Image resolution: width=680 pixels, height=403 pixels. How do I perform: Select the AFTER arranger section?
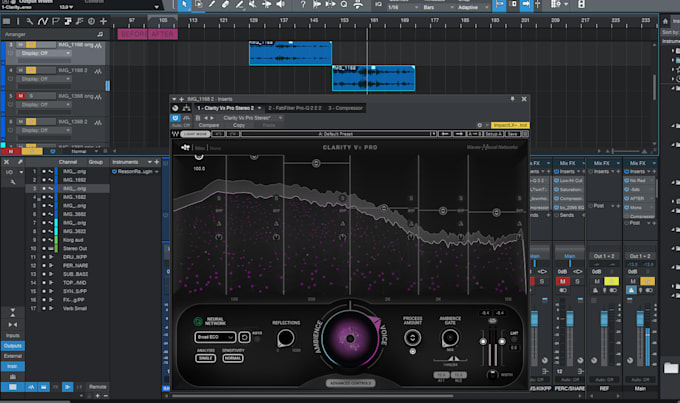coord(163,34)
